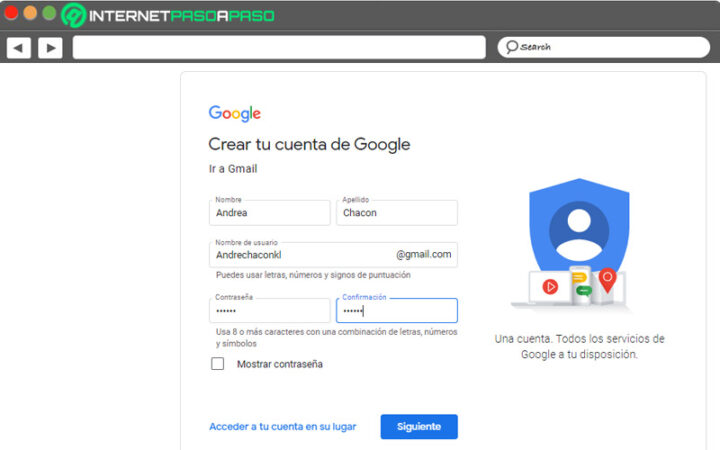Focus the Apellido field containing Chacon
Screen dimensions: 720x450
click(397, 213)
